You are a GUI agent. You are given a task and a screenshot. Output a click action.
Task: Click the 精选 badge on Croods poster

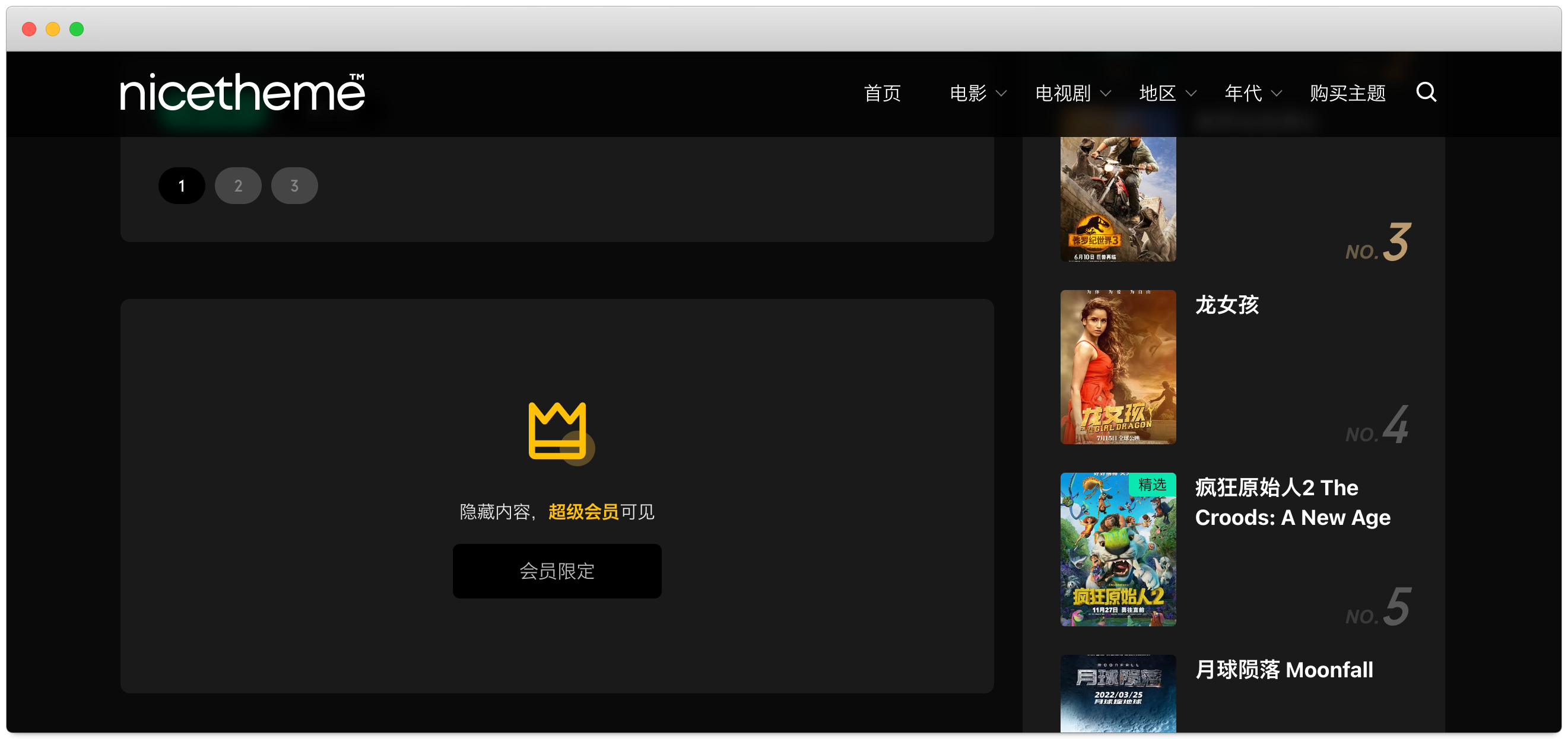[1153, 485]
